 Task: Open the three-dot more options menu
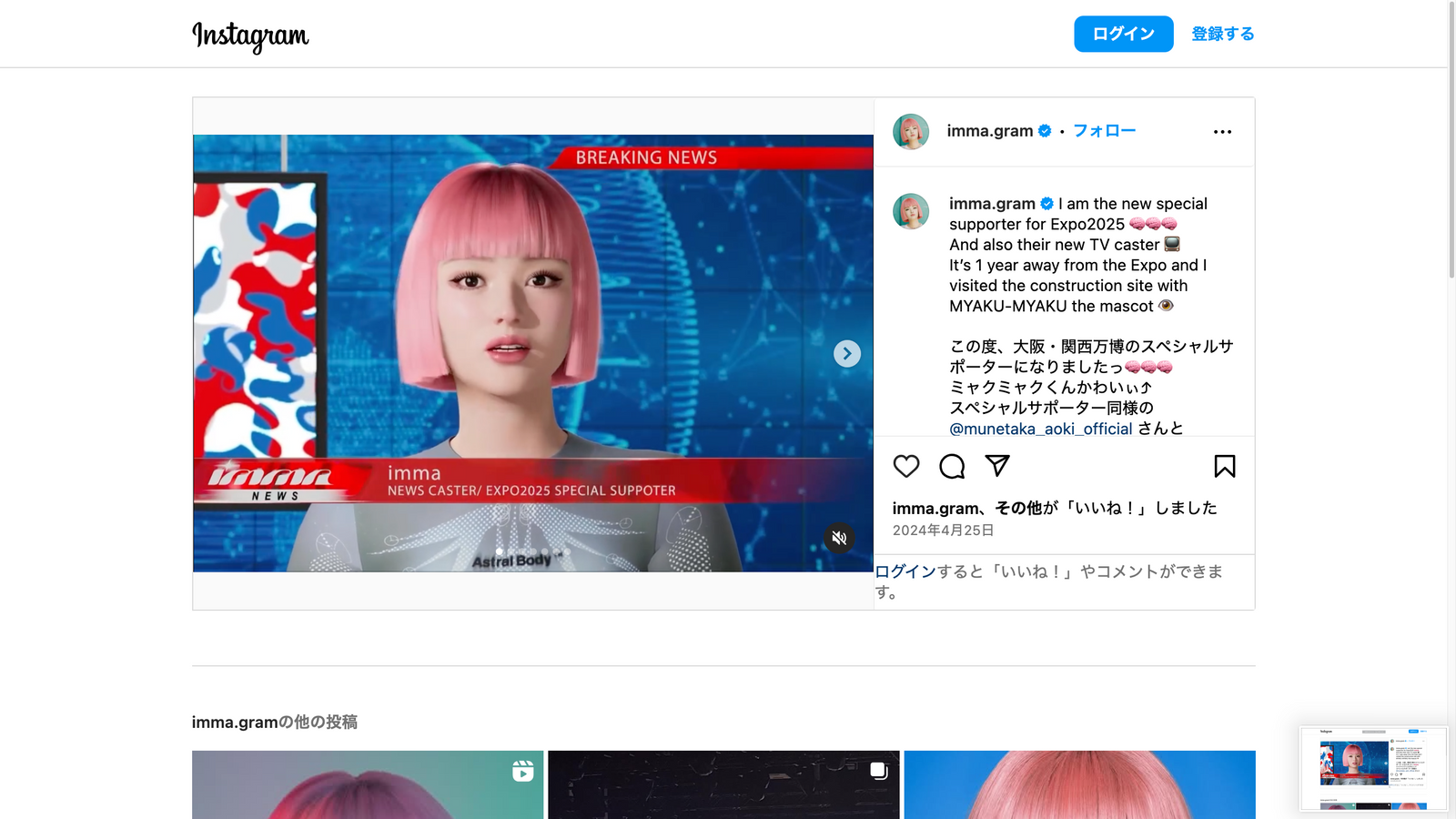coord(1222,132)
